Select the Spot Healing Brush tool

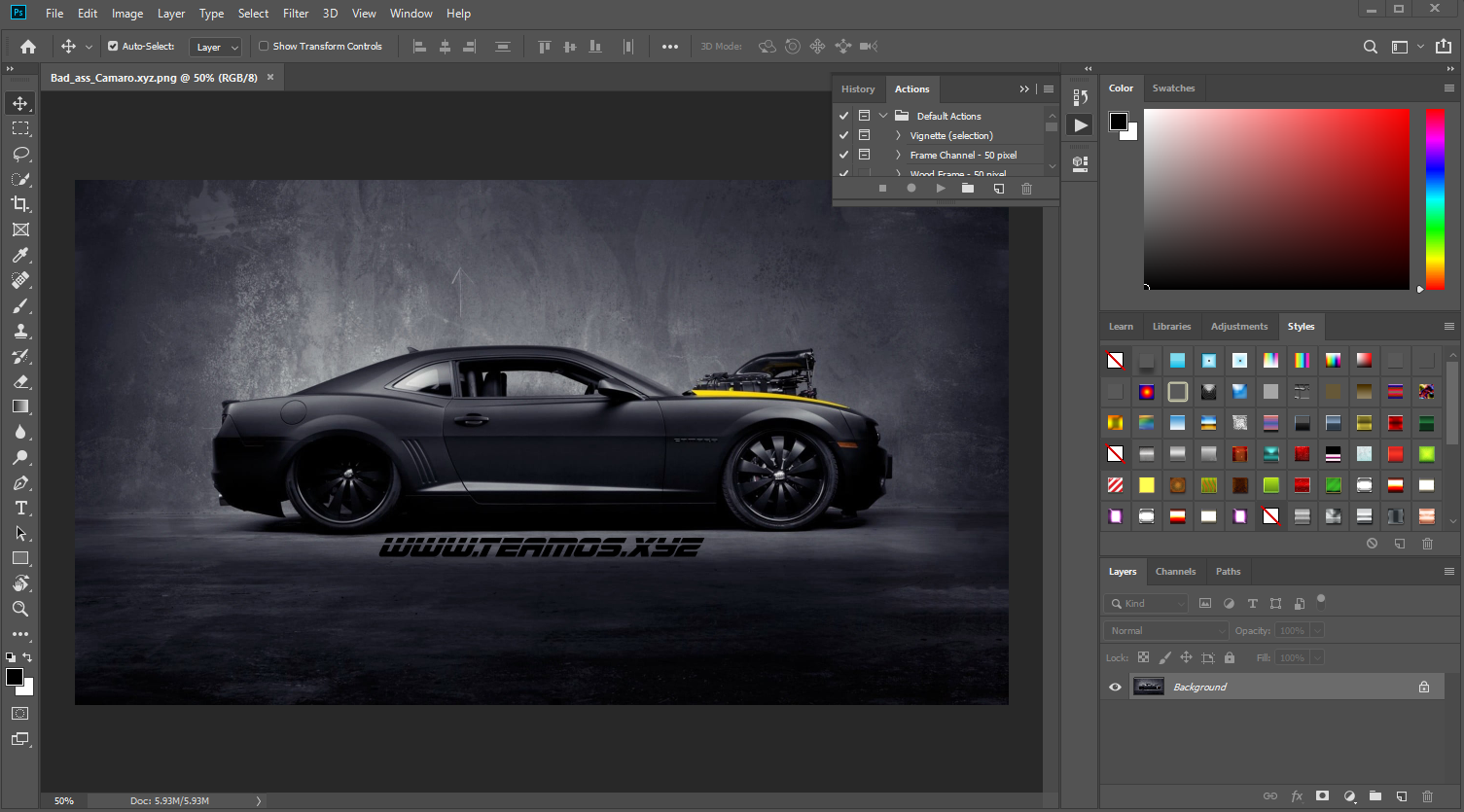coord(20,280)
